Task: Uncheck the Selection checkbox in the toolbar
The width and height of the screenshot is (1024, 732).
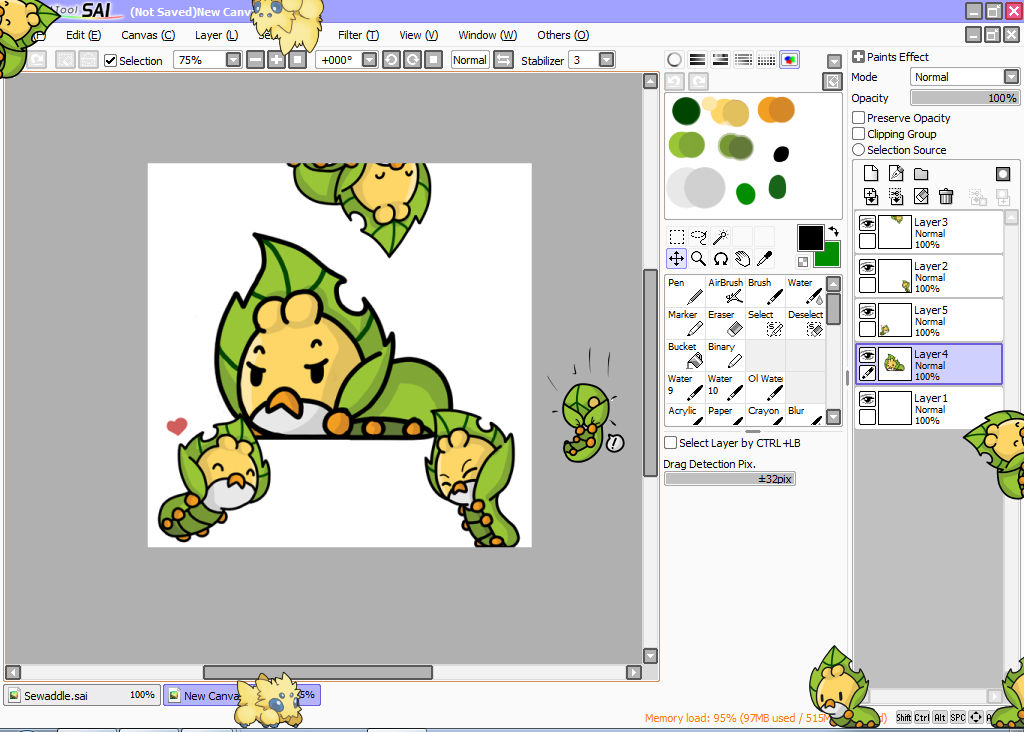Action: click(x=110, y=59)
